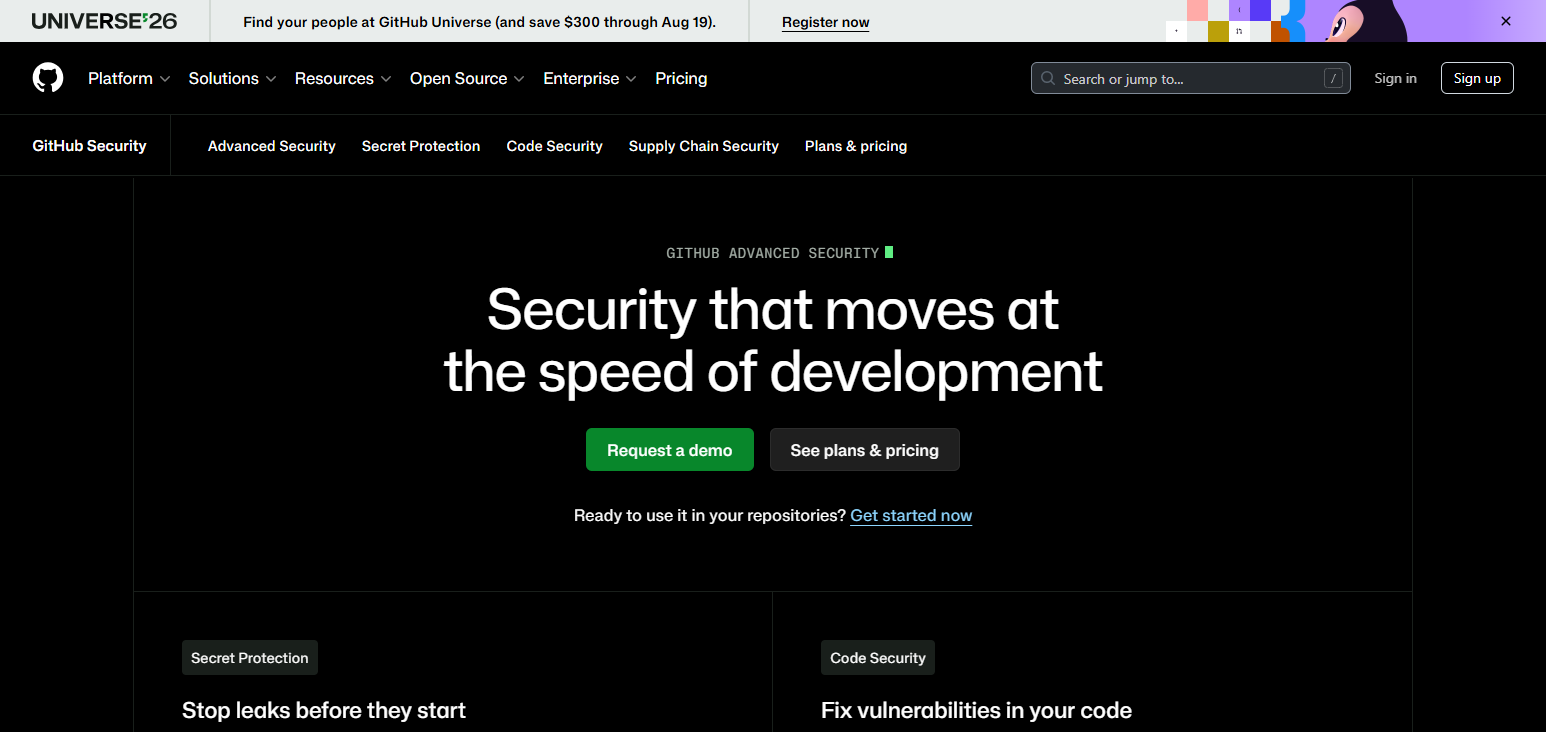Click See plans & pricing button
Screen dimensions: 1546x732
pyautogui.click(x=864, y=450)
